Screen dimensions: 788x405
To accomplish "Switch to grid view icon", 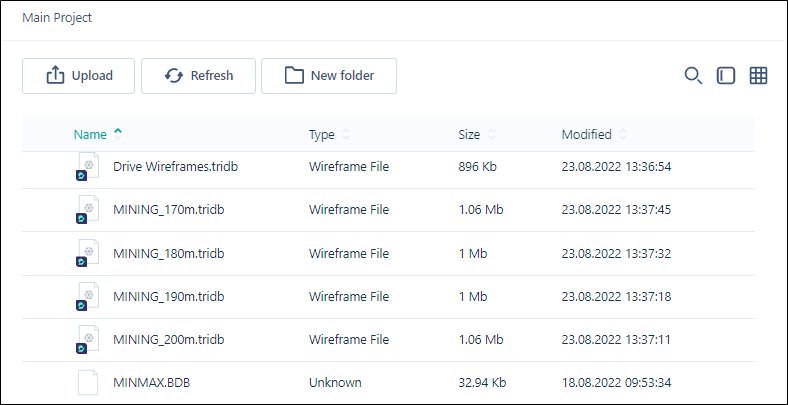I will [x=758, y=76].
